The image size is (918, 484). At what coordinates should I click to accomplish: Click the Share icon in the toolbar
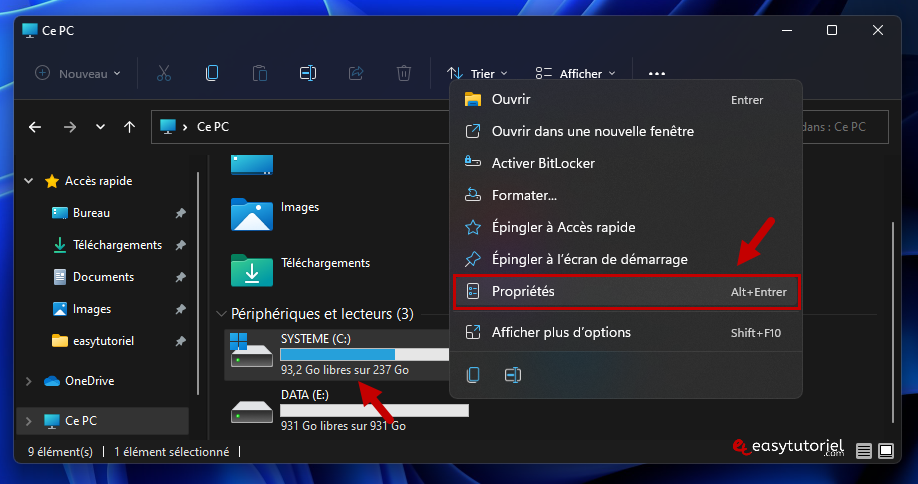click(x=356, y=73)
